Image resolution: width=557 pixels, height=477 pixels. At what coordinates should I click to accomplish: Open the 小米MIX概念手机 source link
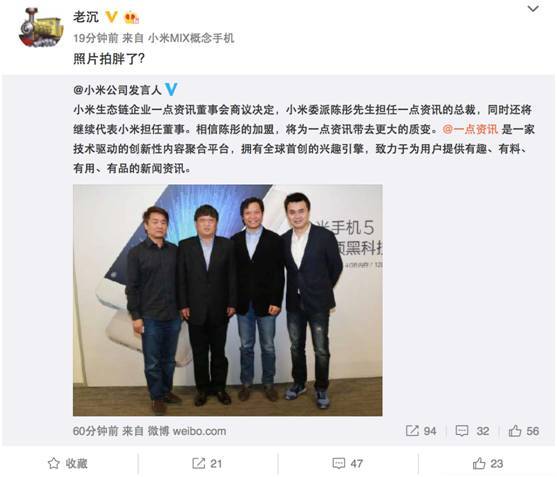point(191,38)
